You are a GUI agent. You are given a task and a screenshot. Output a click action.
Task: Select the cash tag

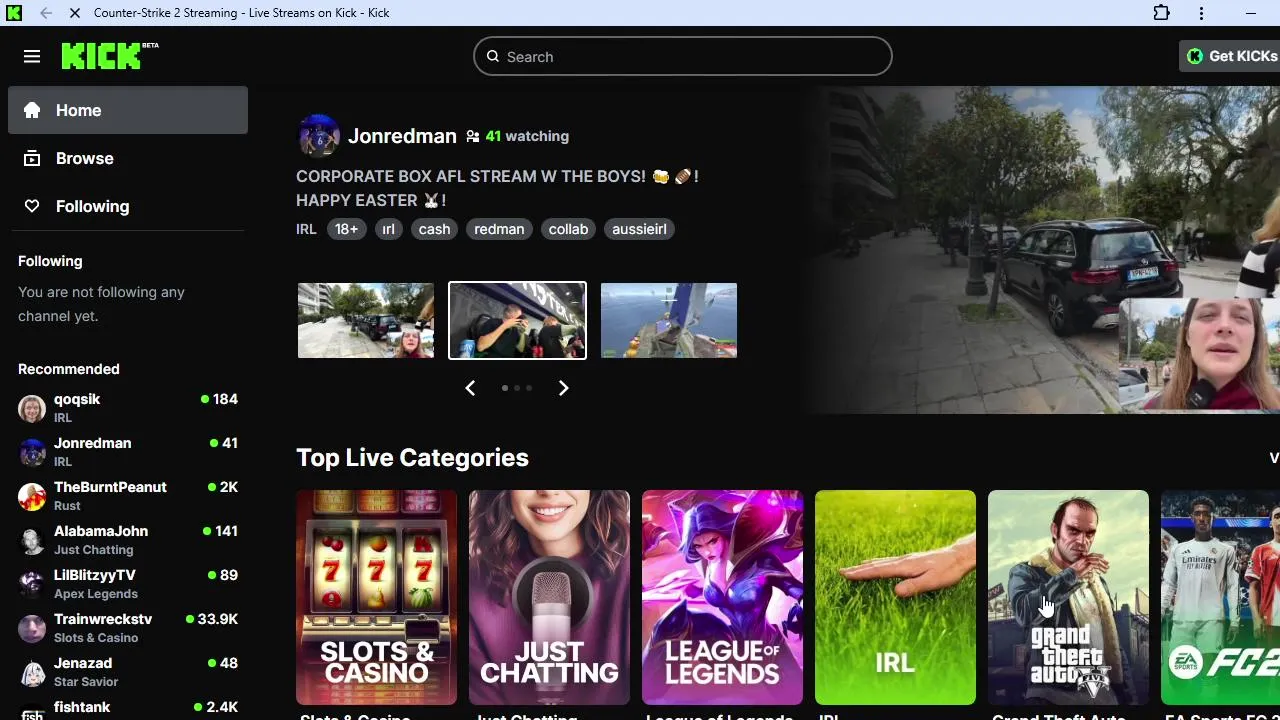tap(434, 229)
